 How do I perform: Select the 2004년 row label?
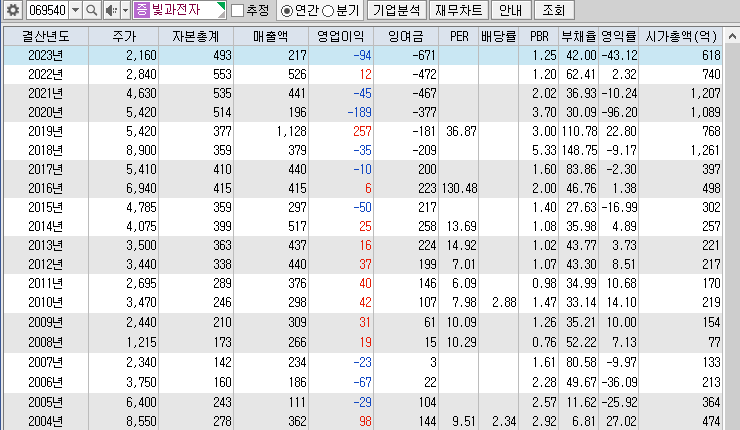click(46, 421)
